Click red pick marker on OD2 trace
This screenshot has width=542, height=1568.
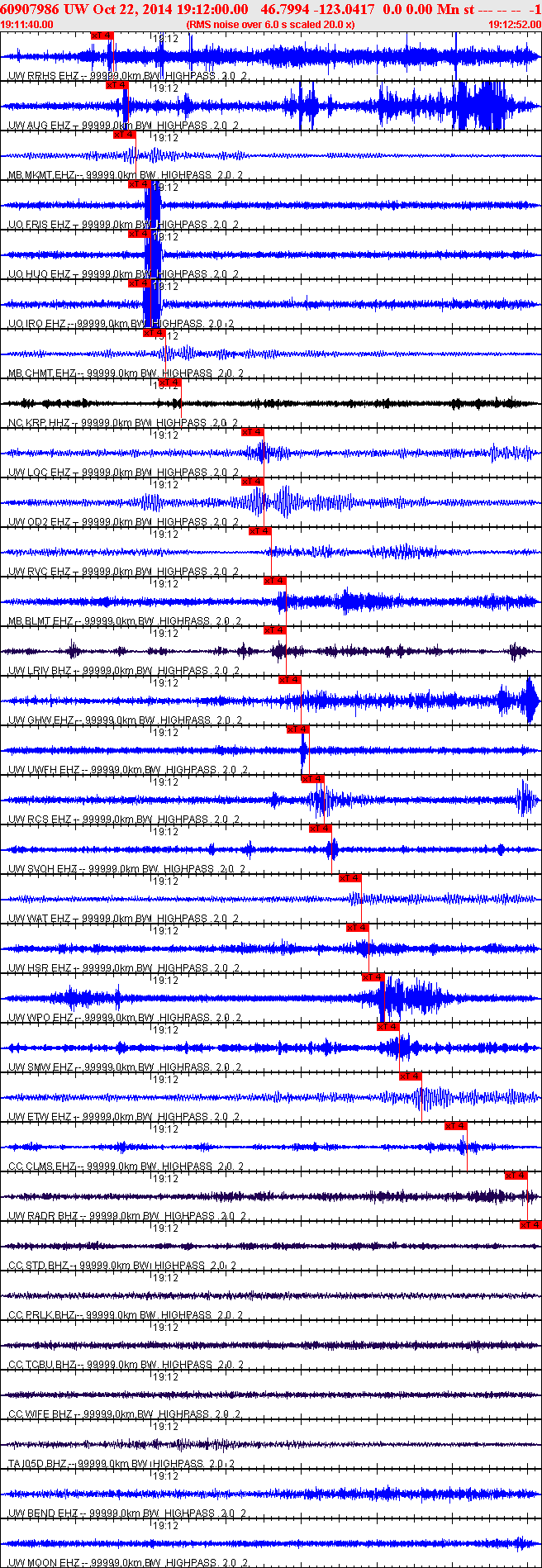[253, 482]
